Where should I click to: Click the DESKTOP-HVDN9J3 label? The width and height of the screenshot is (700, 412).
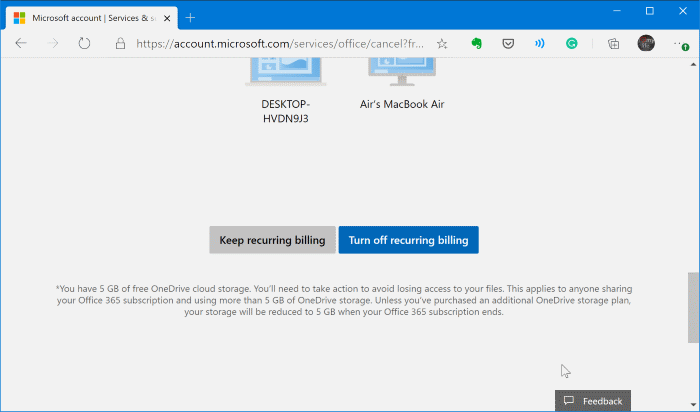[286, 111]
